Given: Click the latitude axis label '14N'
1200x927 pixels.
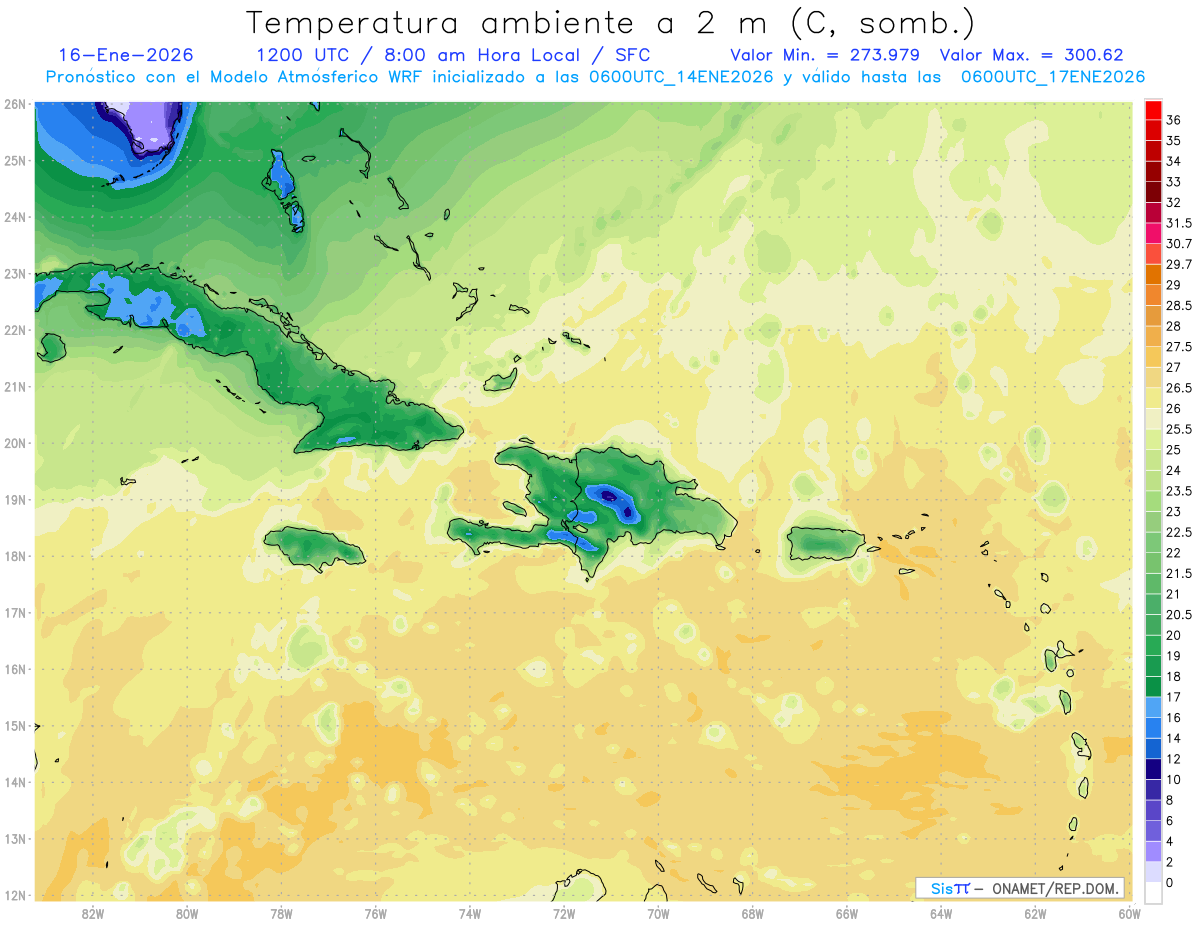Looking at the screenshot, I should click(x=14, y=782).
